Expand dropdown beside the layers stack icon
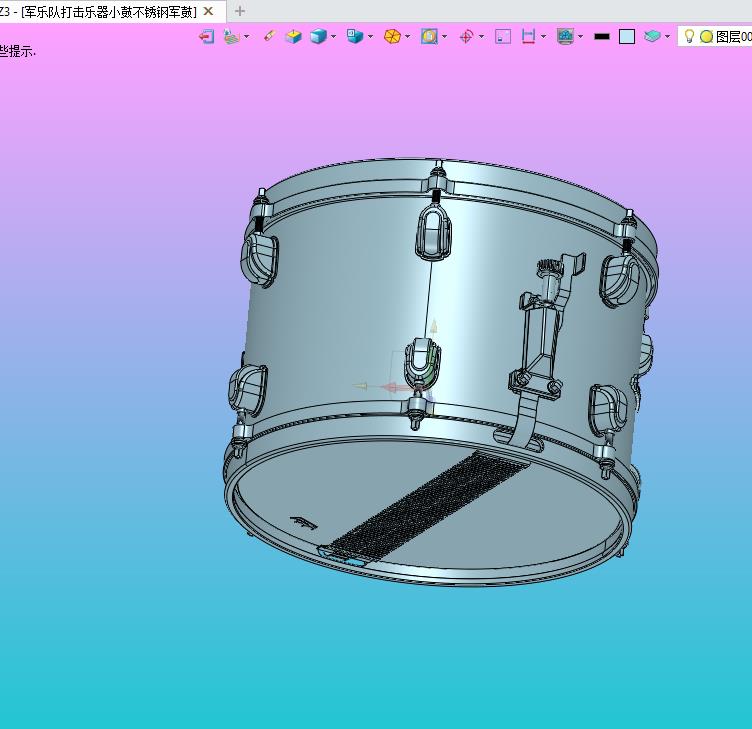 coord(668,36)
